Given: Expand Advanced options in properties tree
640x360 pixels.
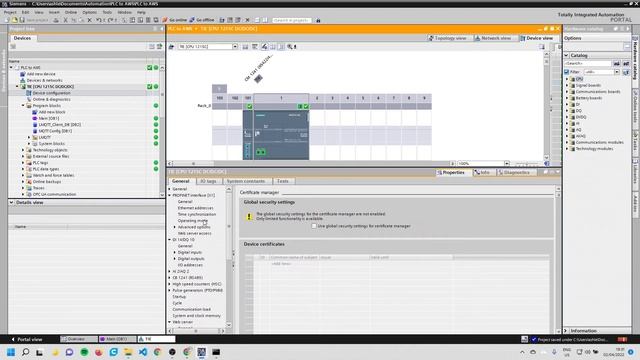Looking at the screenshot, I should [175, 227].
